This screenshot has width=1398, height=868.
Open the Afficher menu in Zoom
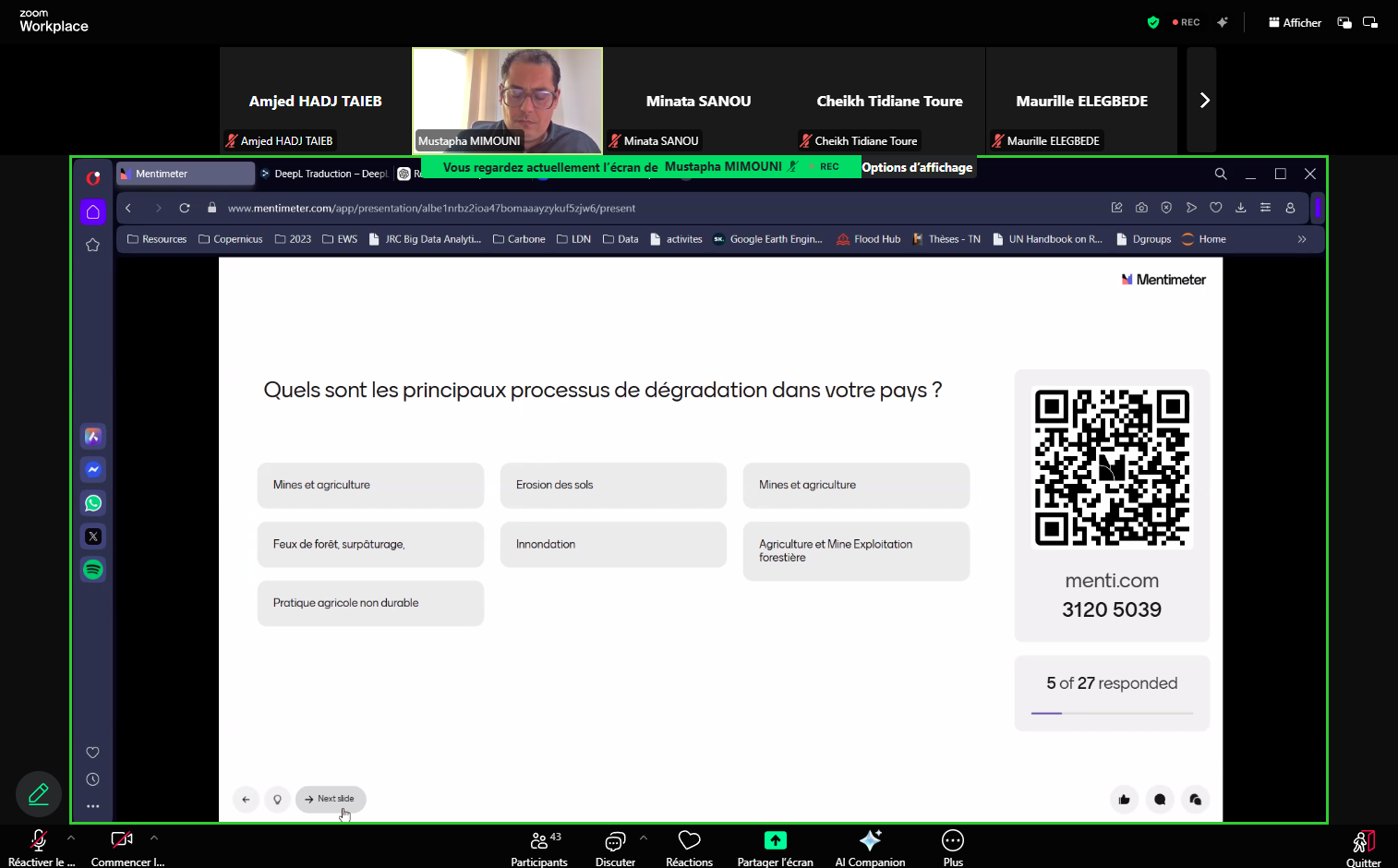click(x=1295, y=22)
